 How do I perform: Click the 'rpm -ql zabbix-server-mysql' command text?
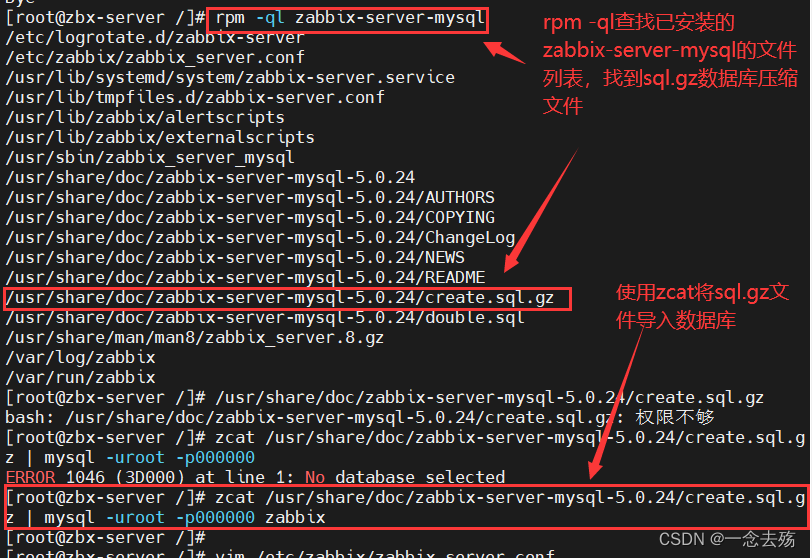[350, 19]
